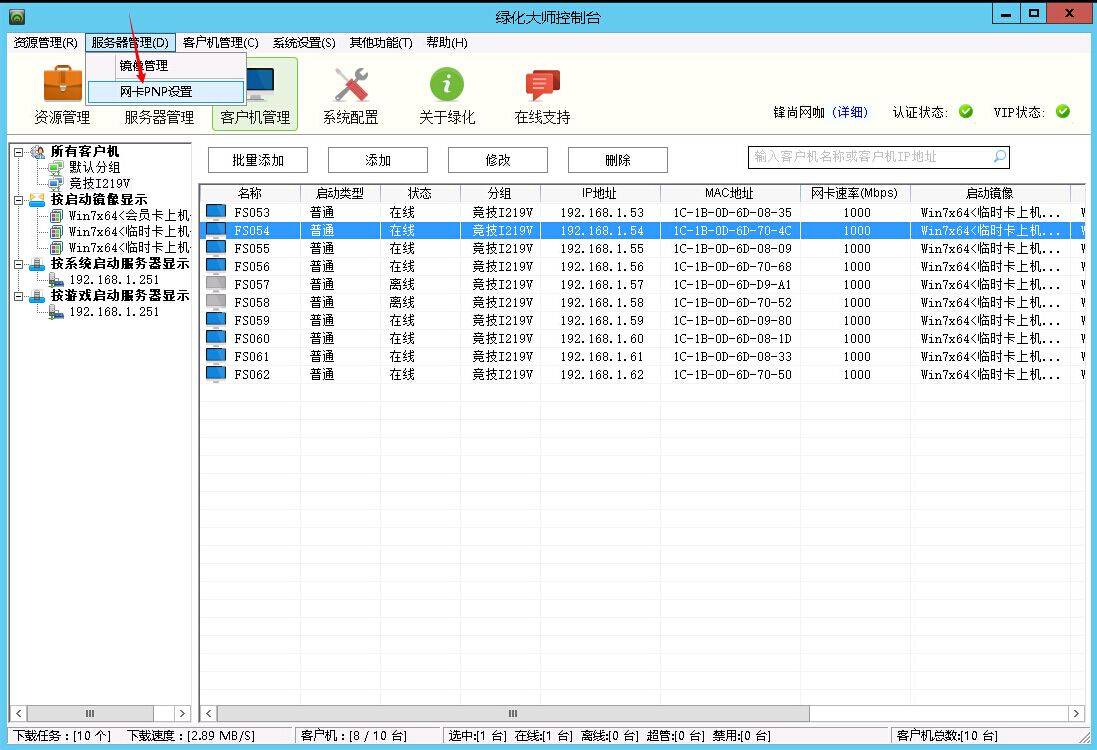Choose 镜像管理 from the dropdown menu

click(x=144, y=66)
